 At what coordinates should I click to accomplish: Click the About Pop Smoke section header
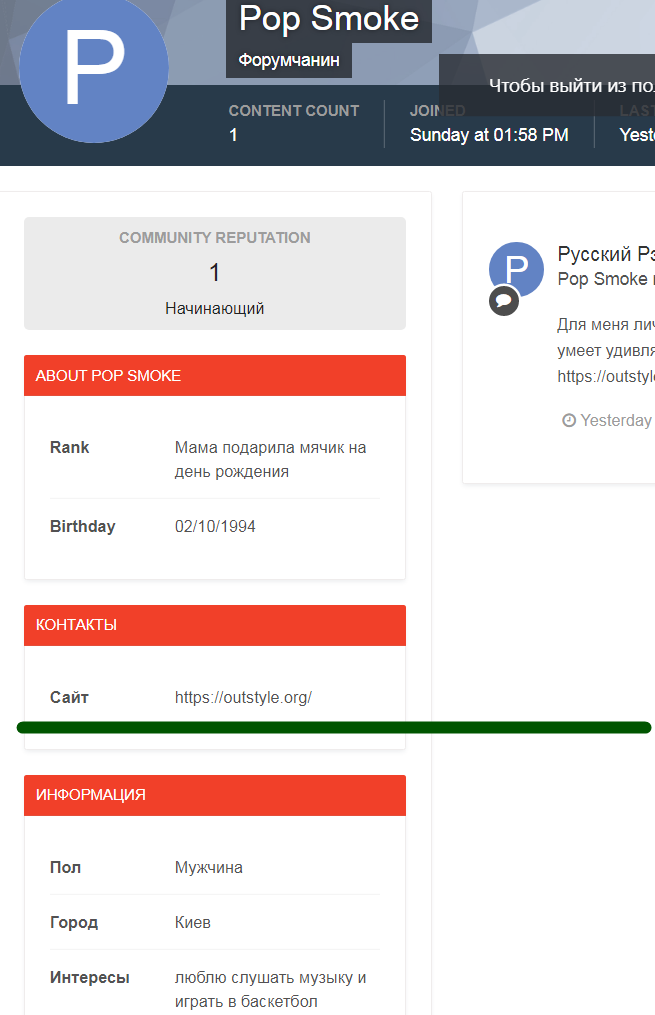(215, 376)
